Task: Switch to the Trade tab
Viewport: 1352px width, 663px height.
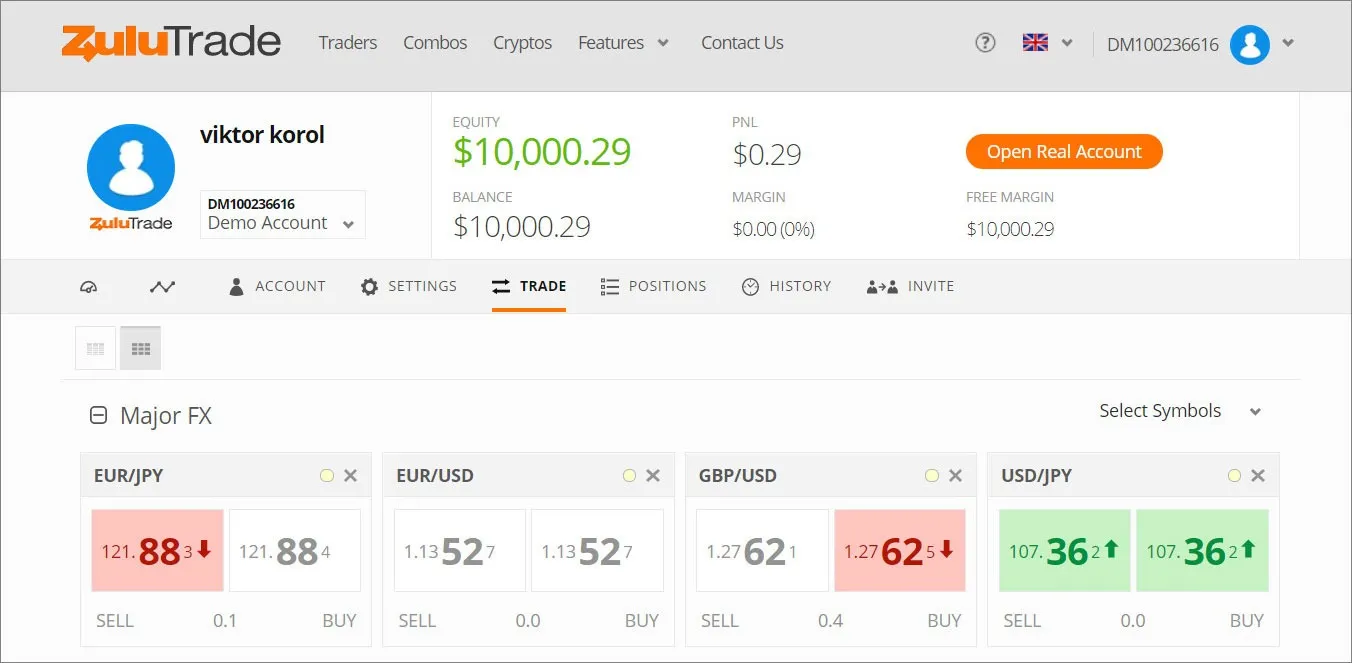Action: [529, 286]
